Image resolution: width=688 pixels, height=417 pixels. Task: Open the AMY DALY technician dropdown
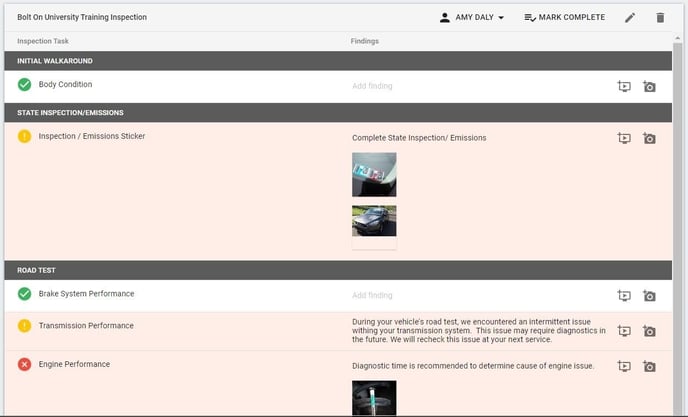click(472, 18)
